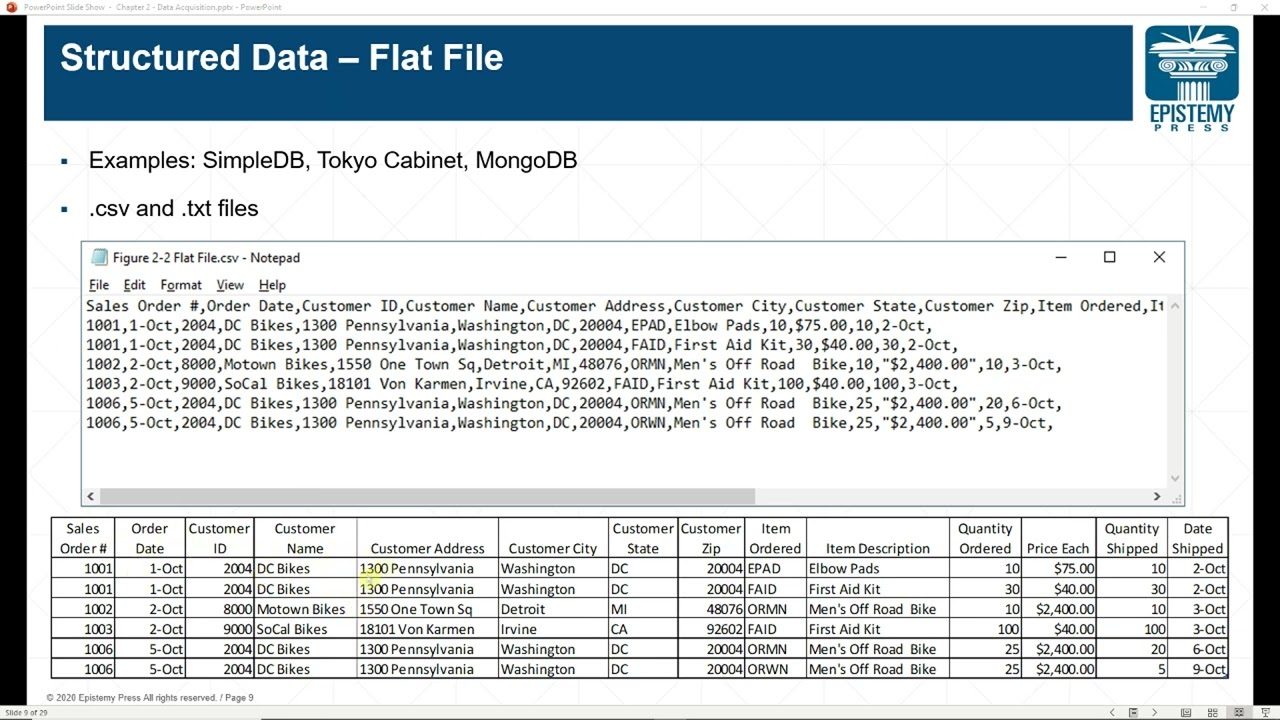Click the Epistemy Press logo
Viewport: 1280px width, 720px height.
tap(1191, 78)
